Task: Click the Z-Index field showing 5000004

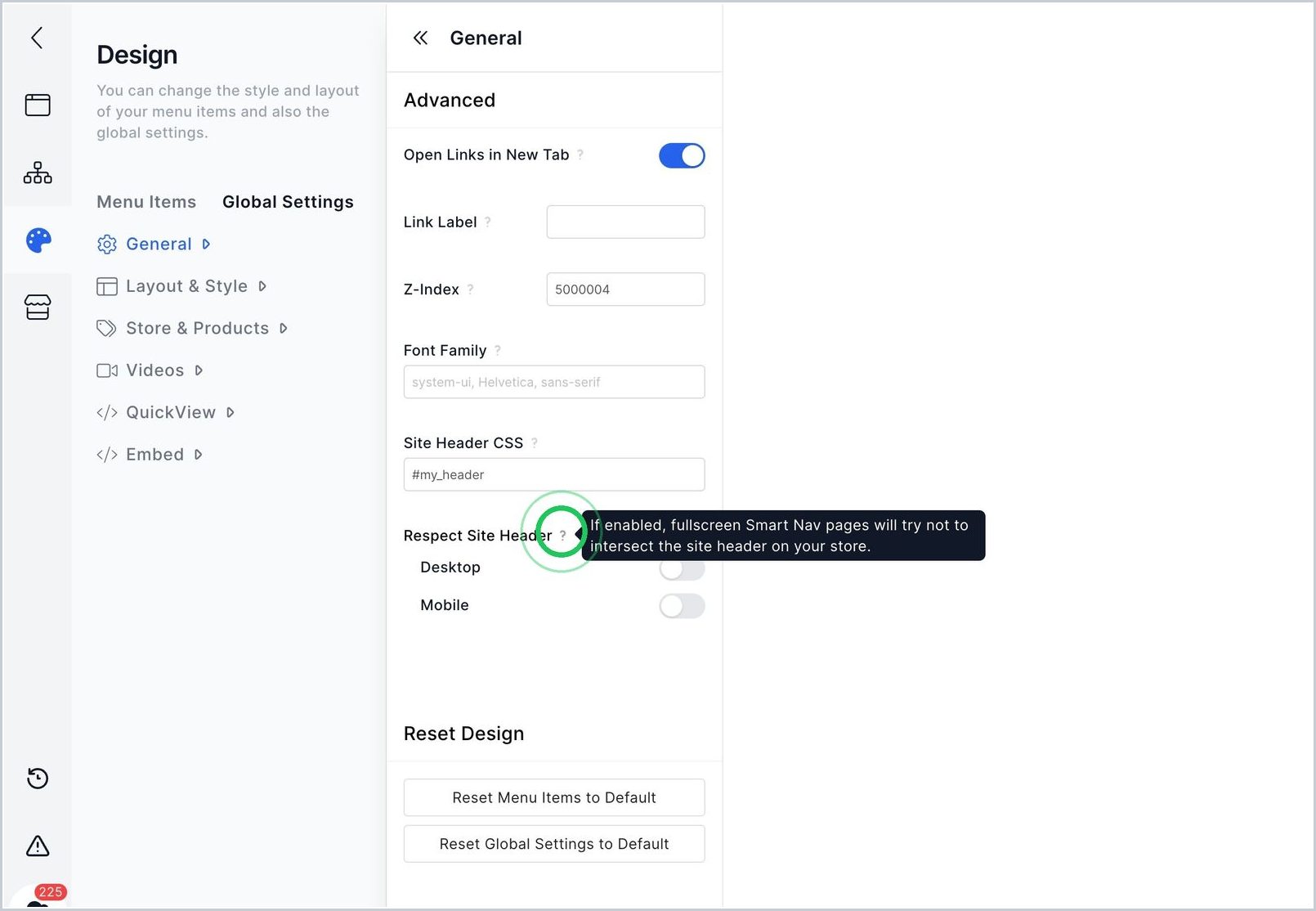Action: (625, 289)
